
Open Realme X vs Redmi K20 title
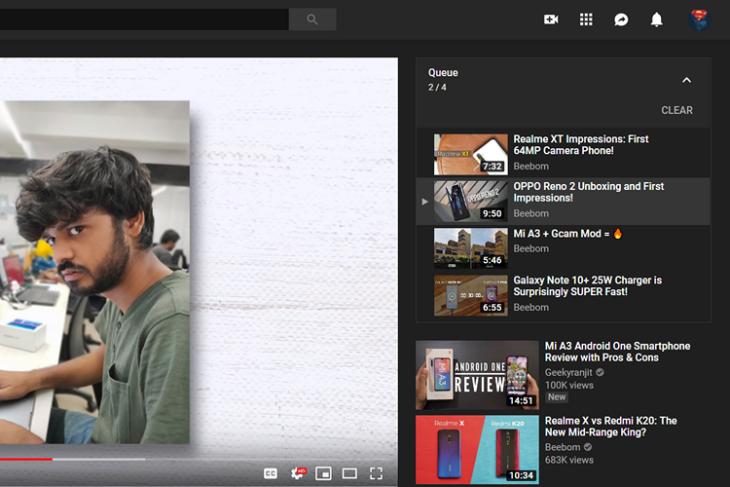[610, 426]
